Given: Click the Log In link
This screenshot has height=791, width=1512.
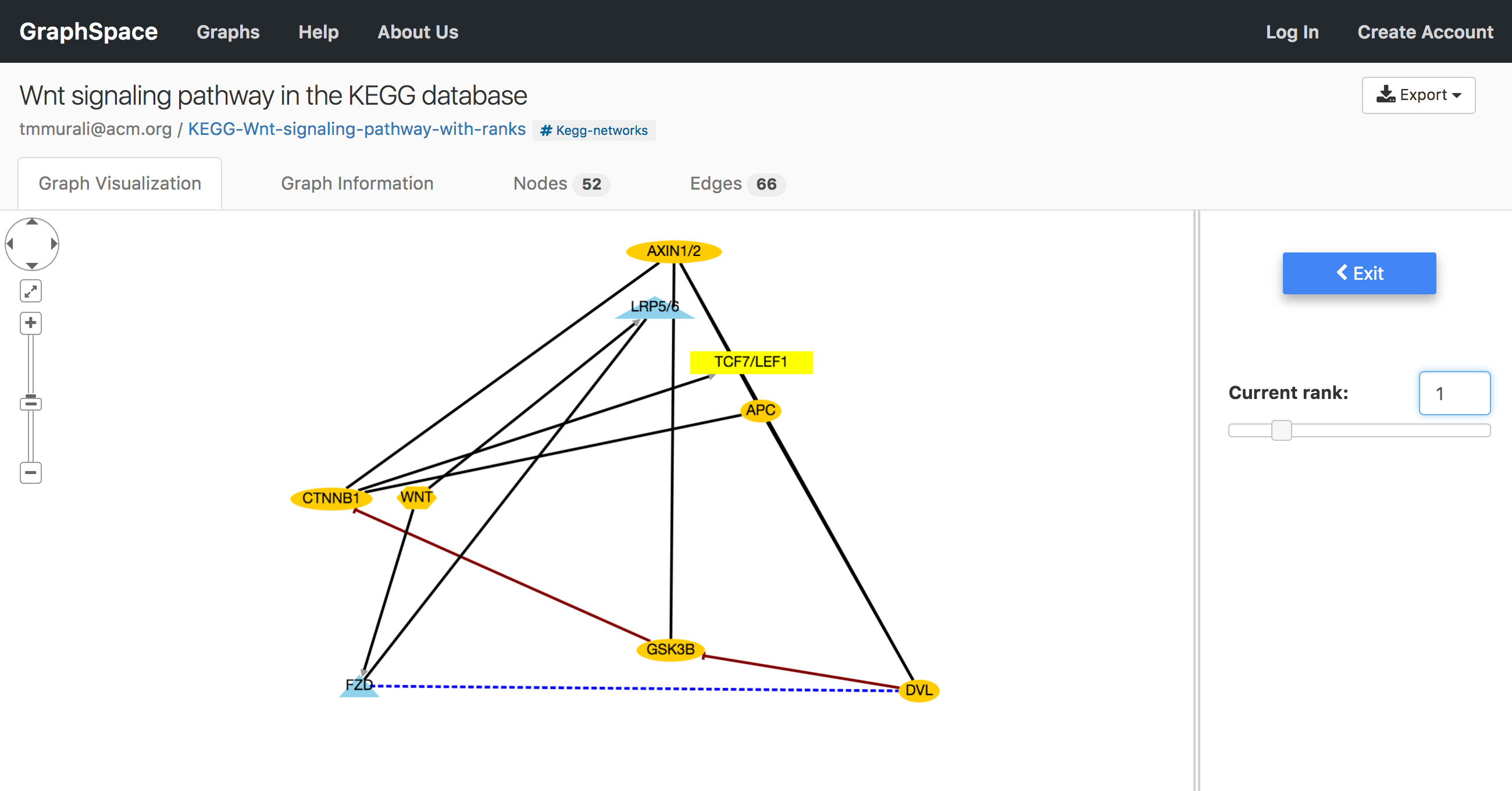Looking at the screenshot, I should click(x=1292, y=32).
